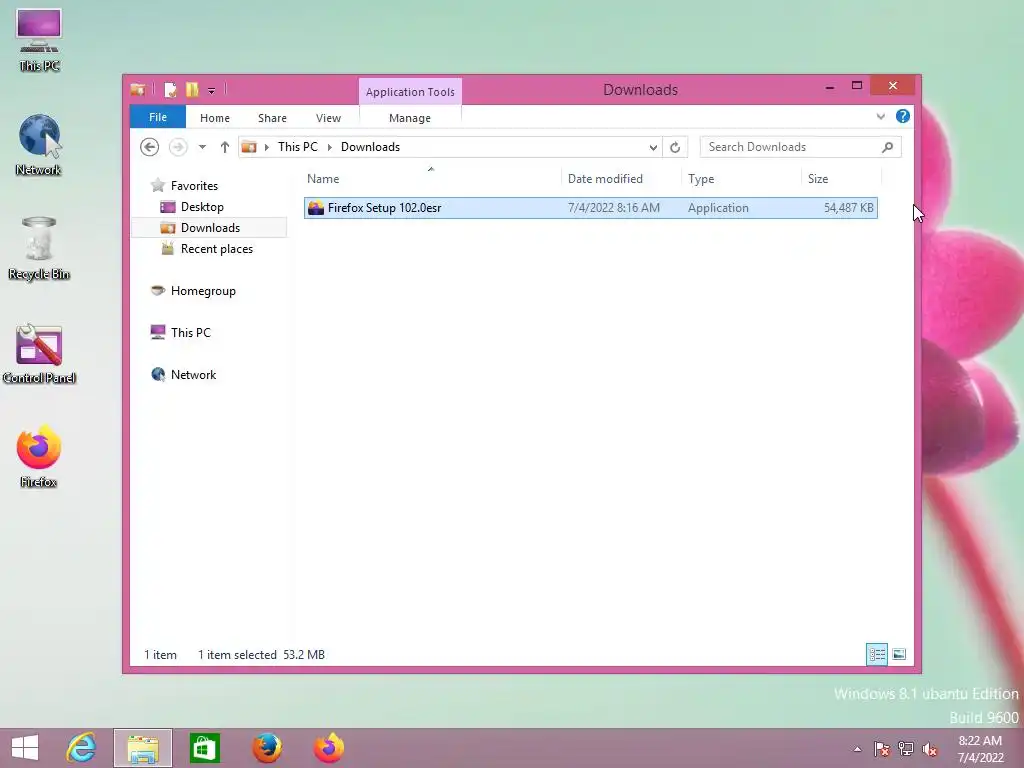Open the Explorer Help question mark
This screenshot has width=1024, height=768.
tap(903, 116)
